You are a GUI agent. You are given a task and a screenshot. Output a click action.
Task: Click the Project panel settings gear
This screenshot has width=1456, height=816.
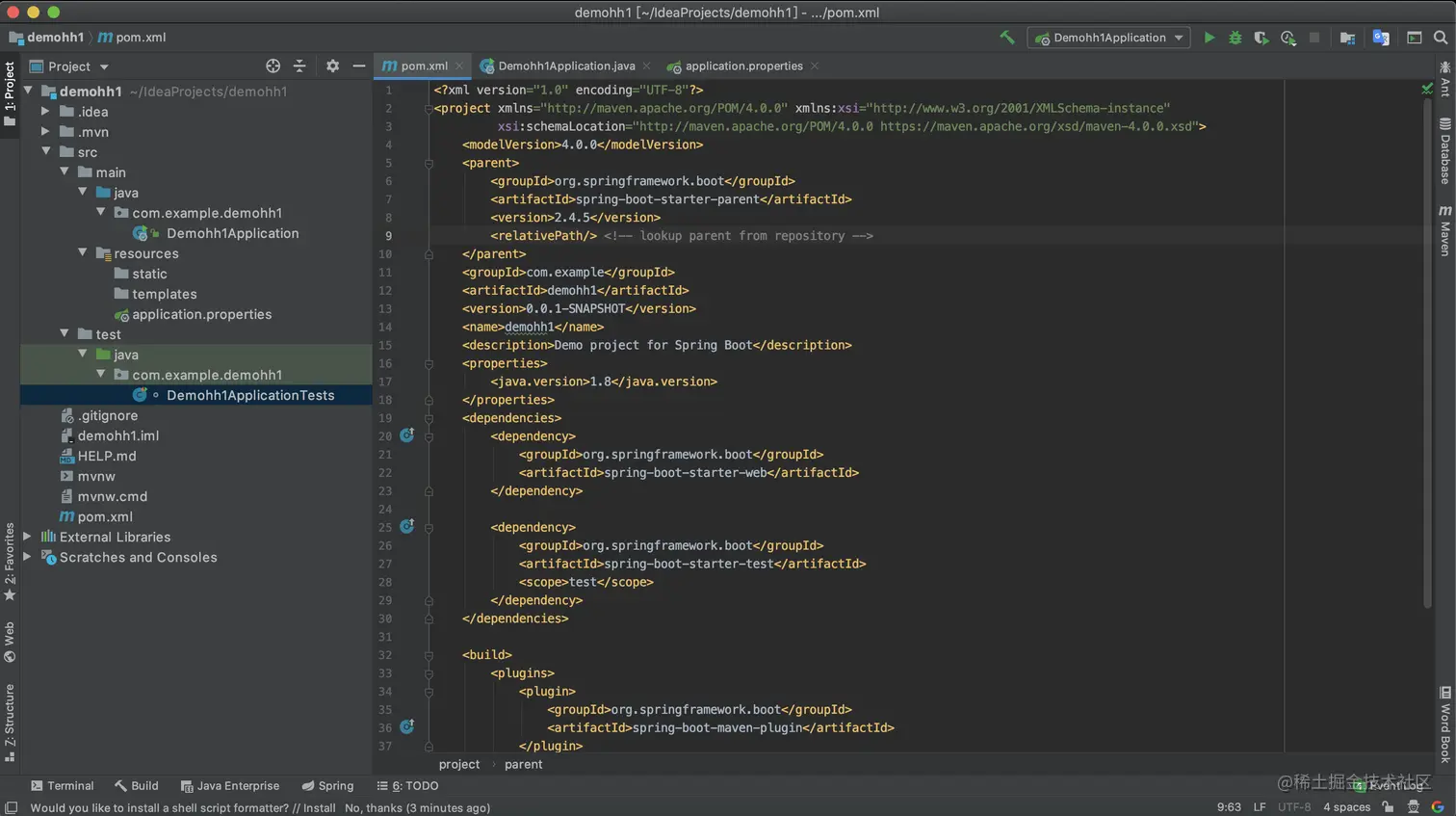[x=332, y=66]
